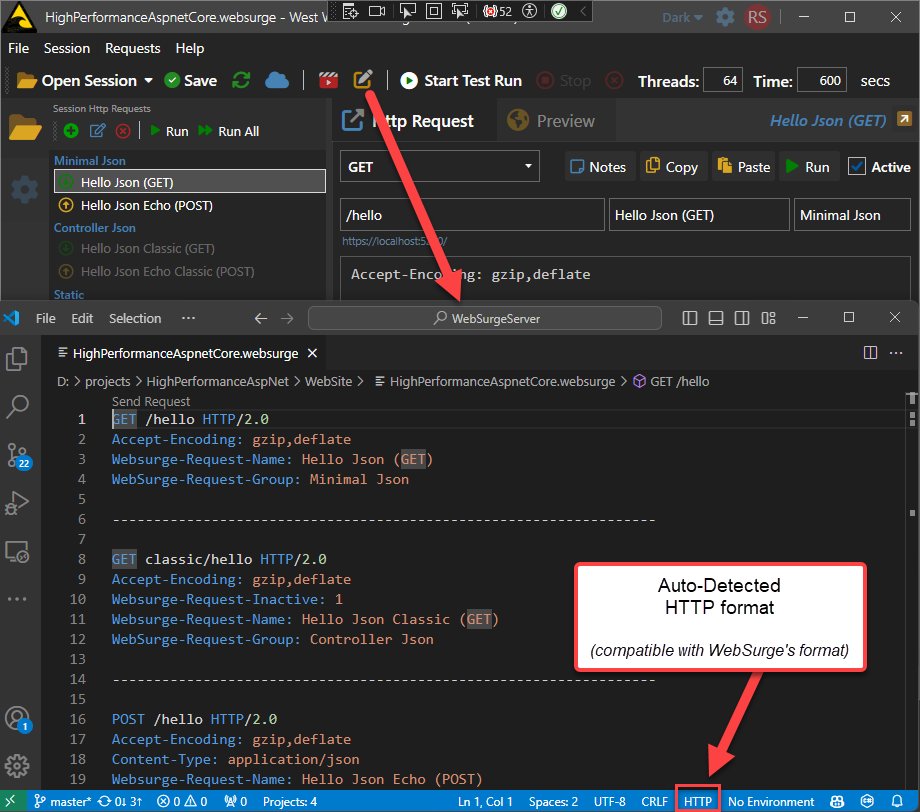Viewport: 920px width, 812px height.
Task: Switch to the Preview tab
Action: 551,121
